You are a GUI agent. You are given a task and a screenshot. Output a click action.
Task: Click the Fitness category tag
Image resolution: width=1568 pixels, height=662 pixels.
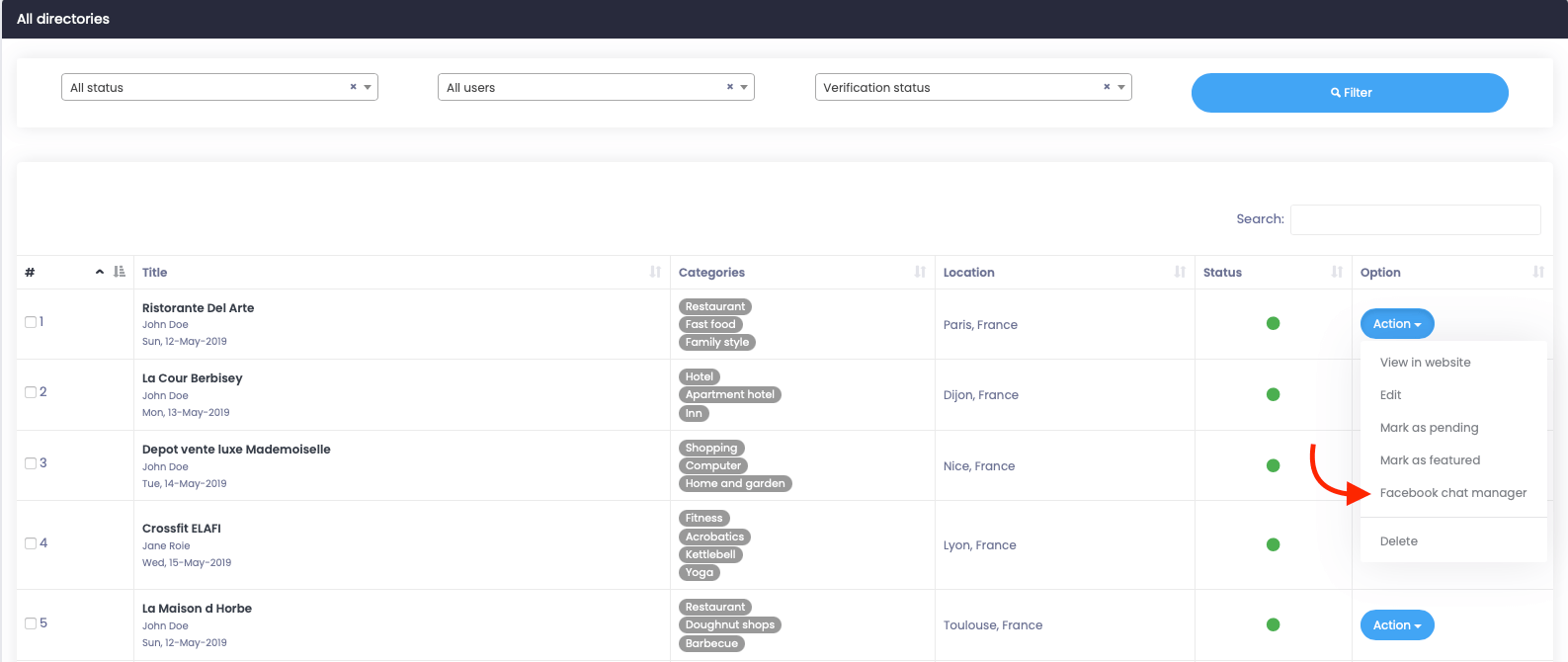tap(704, 518)
